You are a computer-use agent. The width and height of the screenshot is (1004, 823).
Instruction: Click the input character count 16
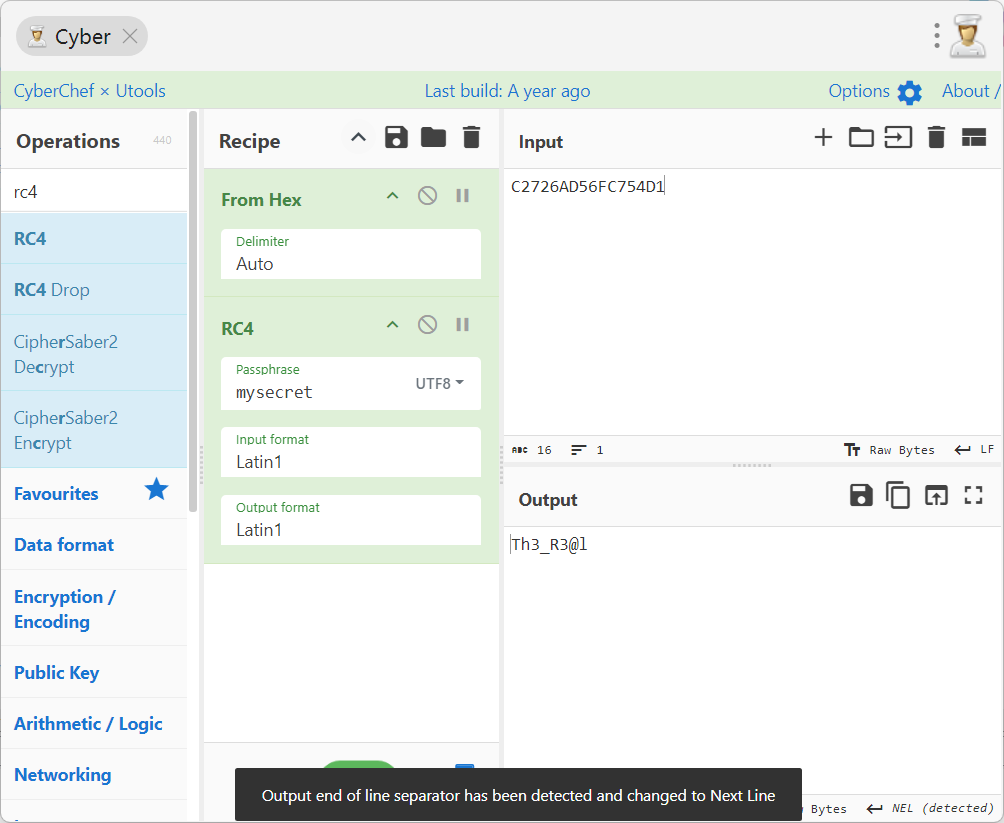[532, 450]
